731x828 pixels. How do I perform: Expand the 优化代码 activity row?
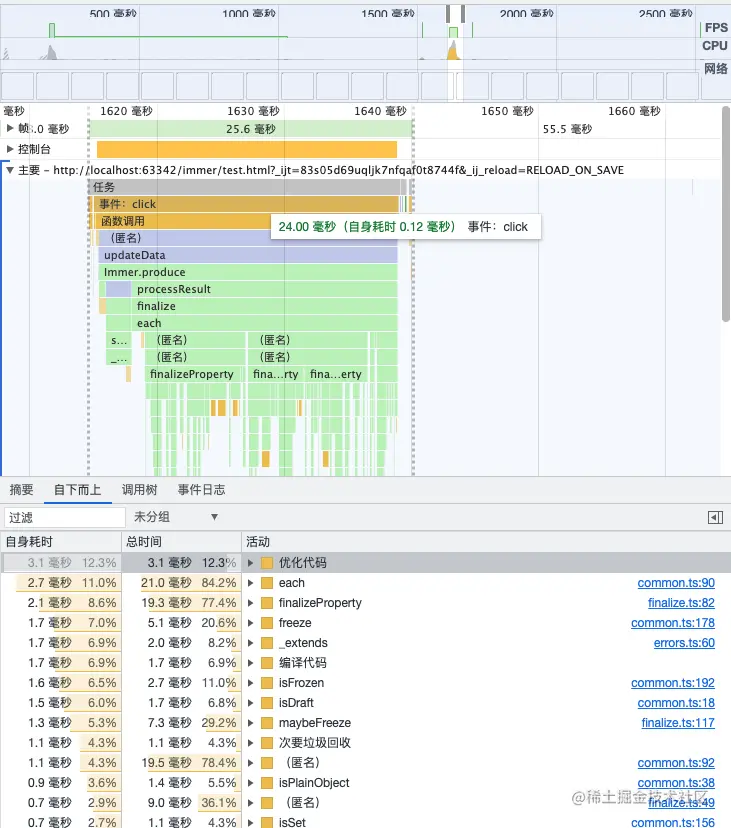coord(250,563)
